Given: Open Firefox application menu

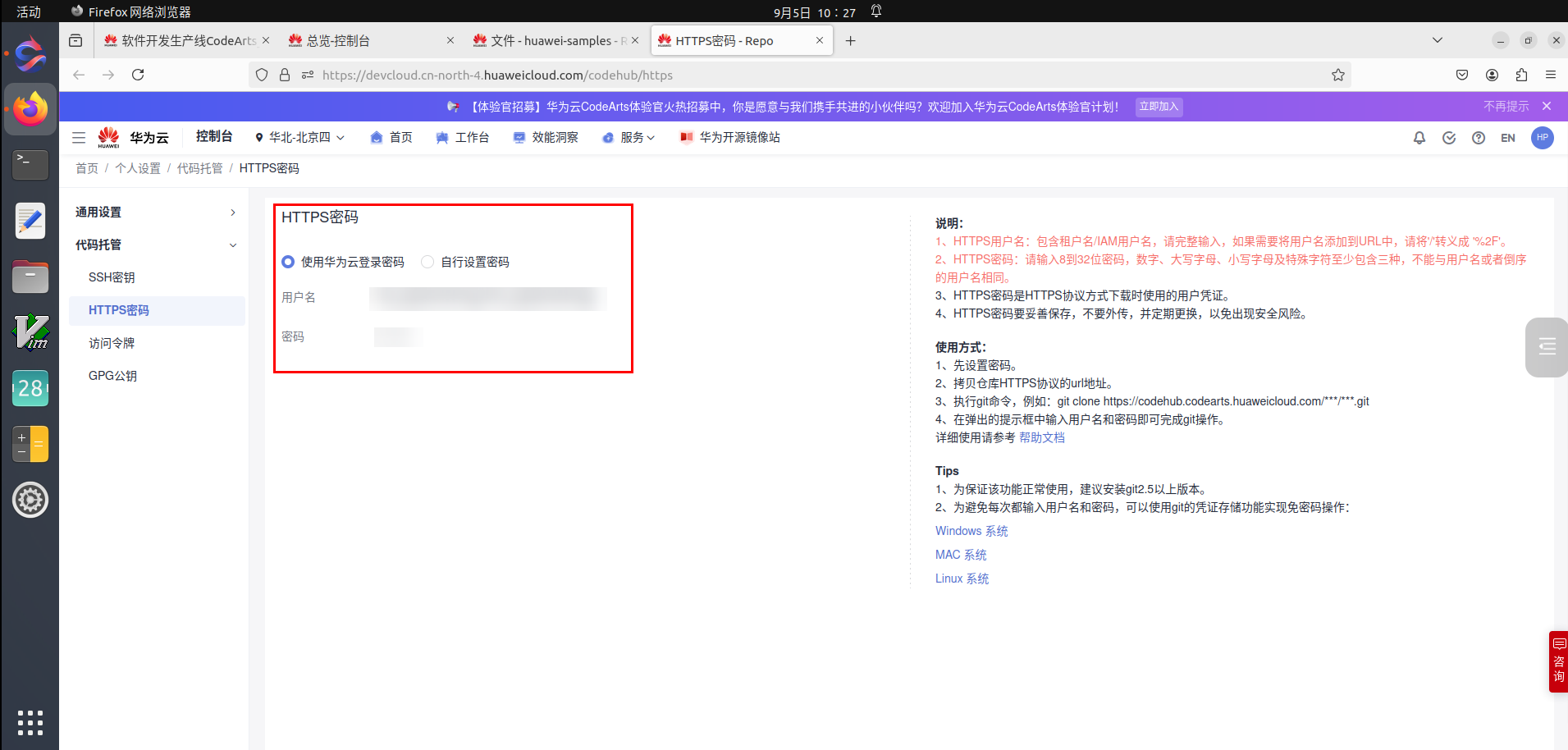Looking at the screenshot, I should point(1551,75).
